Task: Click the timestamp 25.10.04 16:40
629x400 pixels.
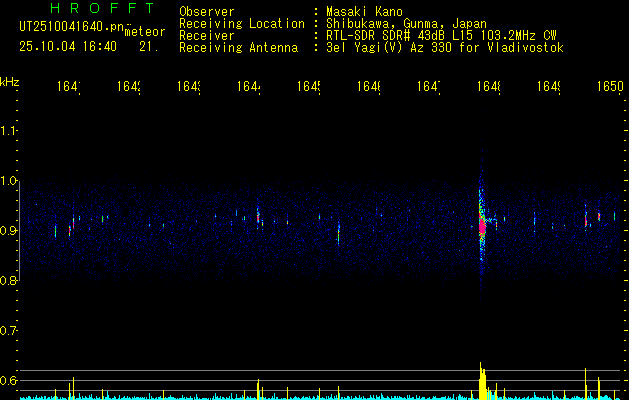Action: coord(68,47)
